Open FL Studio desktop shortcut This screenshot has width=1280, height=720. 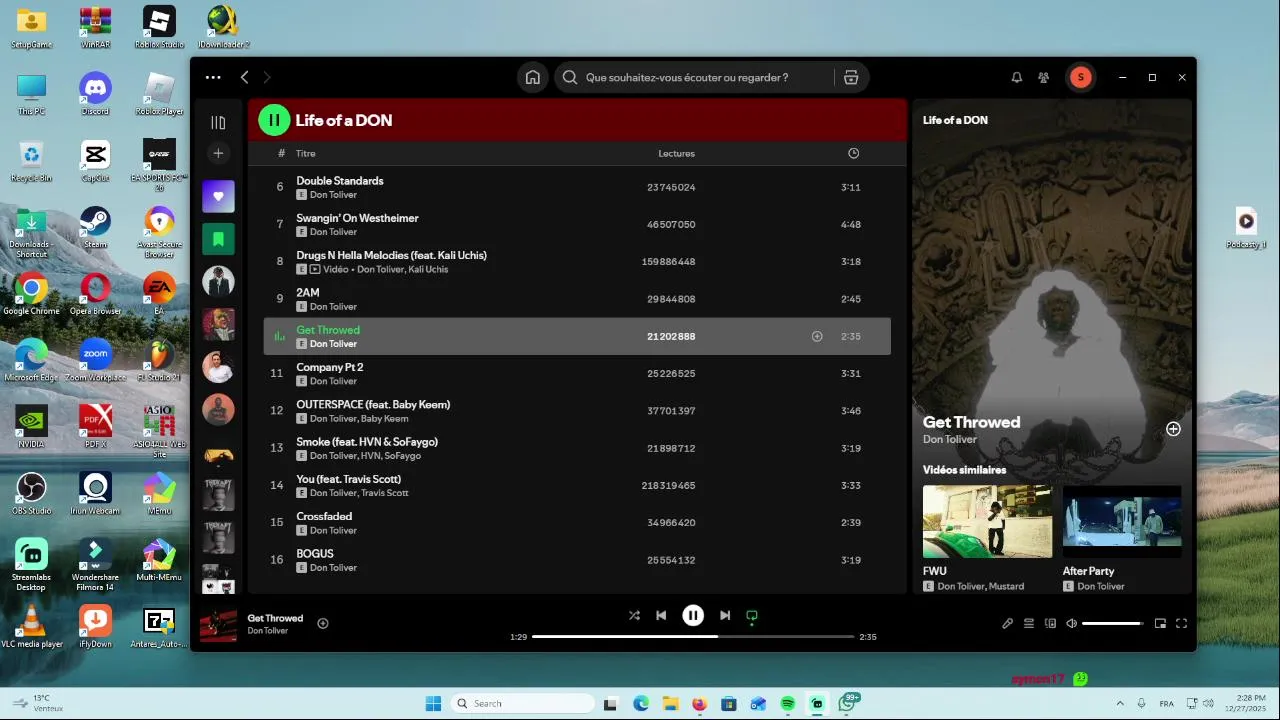click(x=159, y=360)
